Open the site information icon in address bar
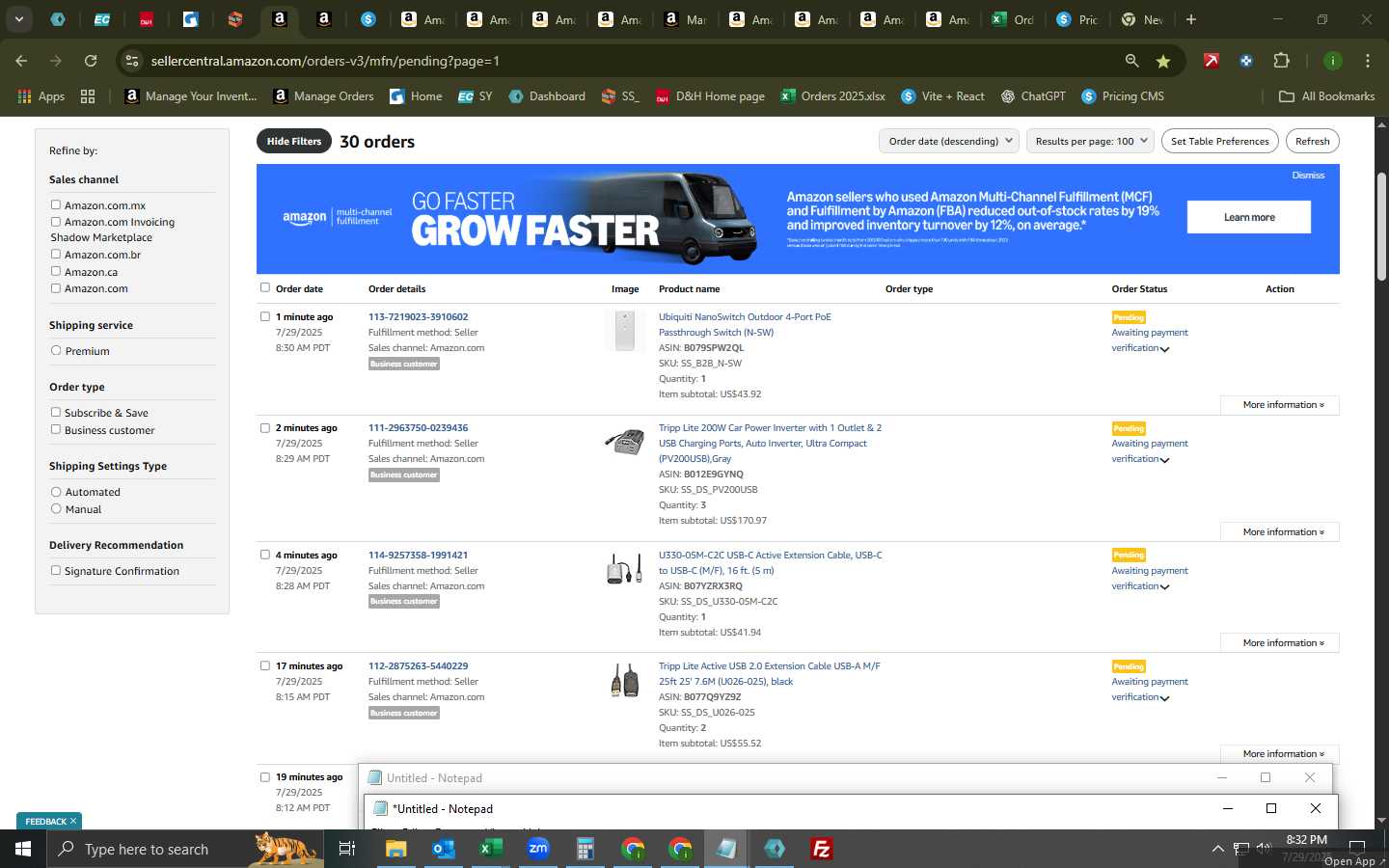This screenshot has height=868, width=1389. [x=132, y=61]
